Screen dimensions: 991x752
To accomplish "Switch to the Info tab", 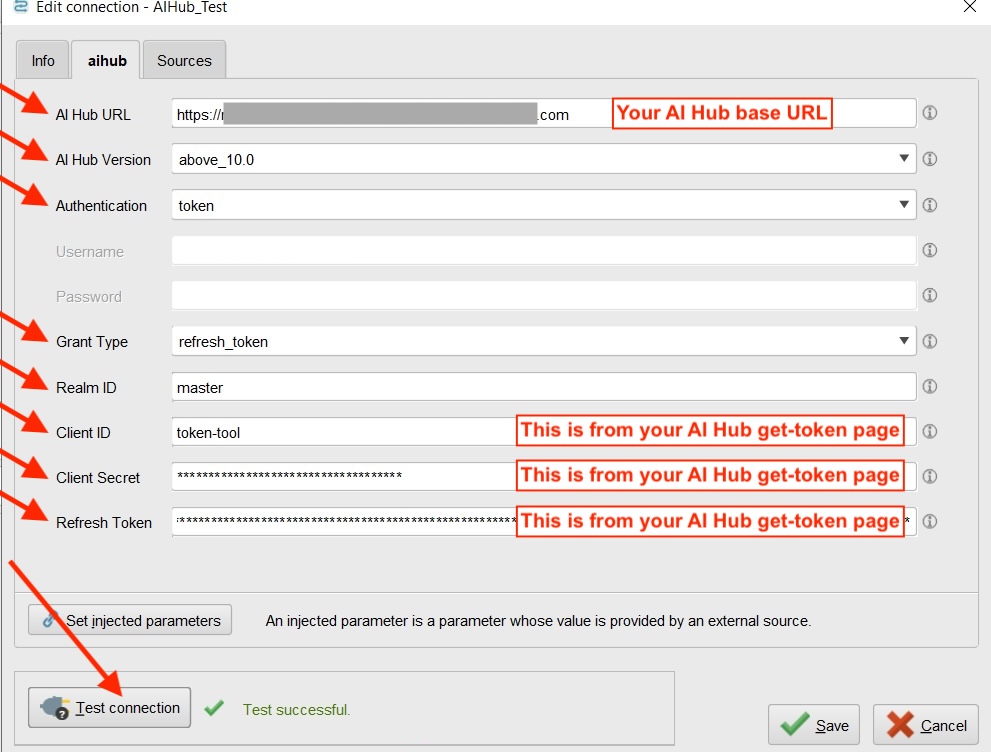I will 42,59.
